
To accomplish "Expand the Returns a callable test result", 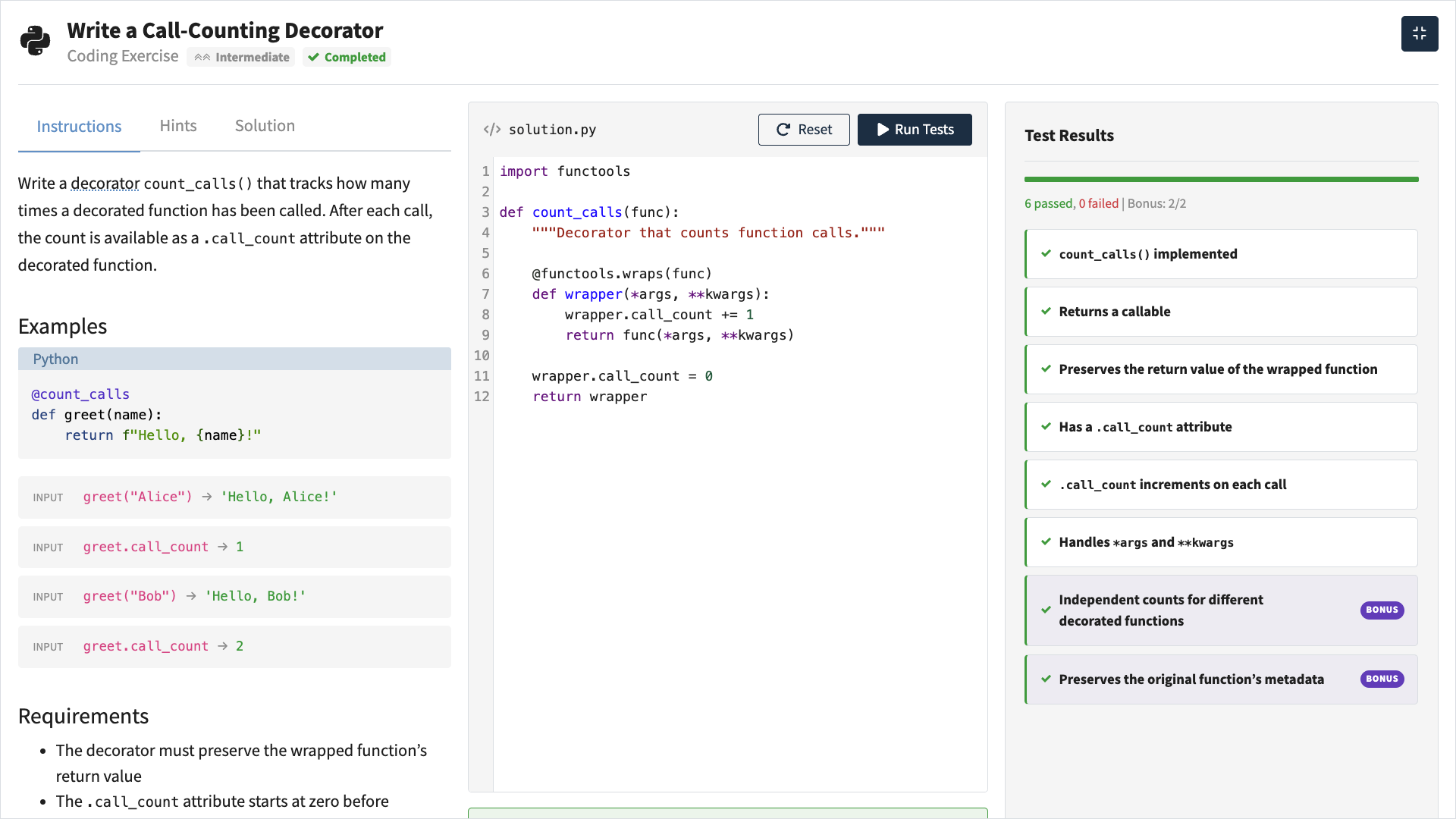I will [1221, 312].
